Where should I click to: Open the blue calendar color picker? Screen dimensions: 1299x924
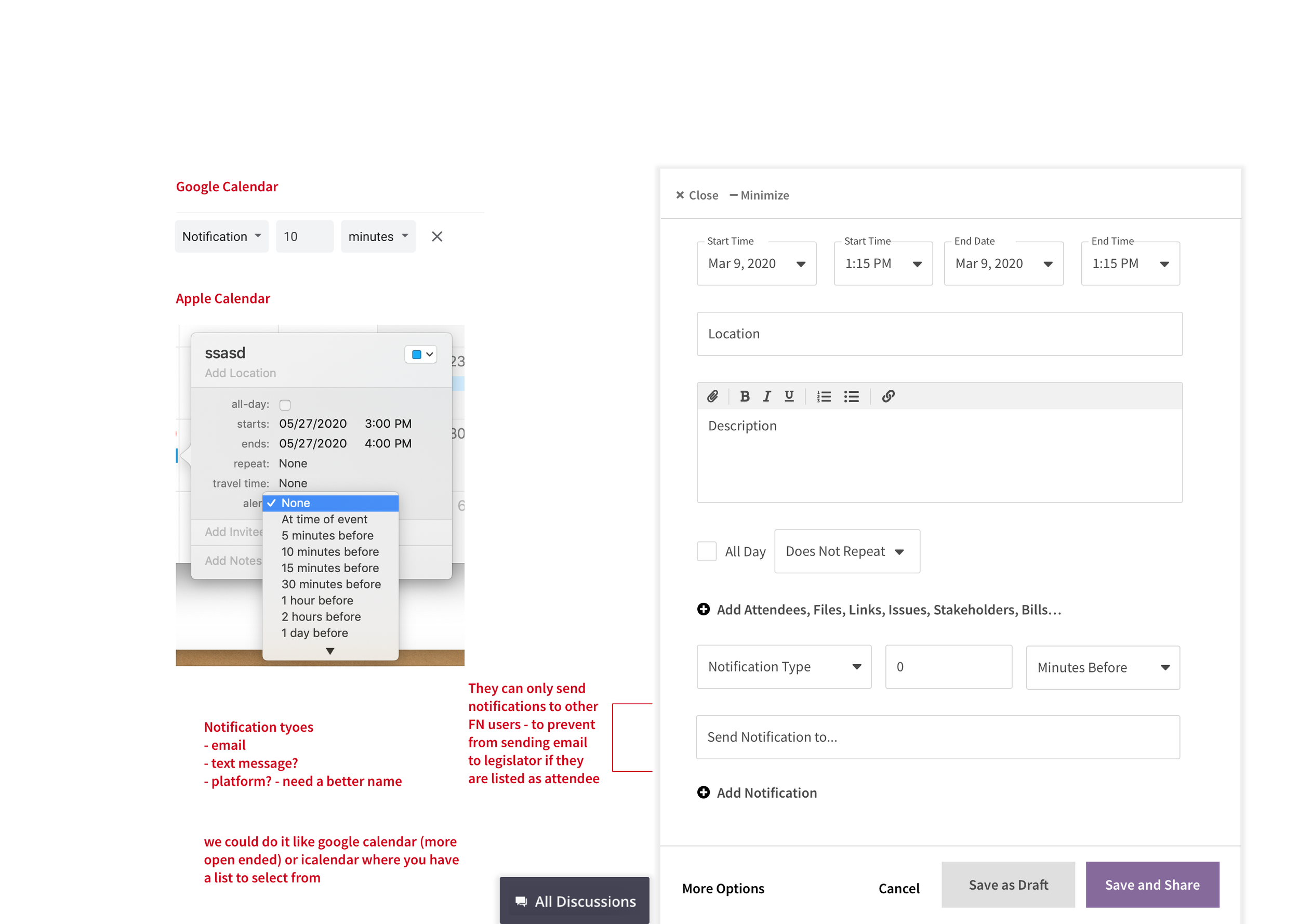click(x=421, y=354)
